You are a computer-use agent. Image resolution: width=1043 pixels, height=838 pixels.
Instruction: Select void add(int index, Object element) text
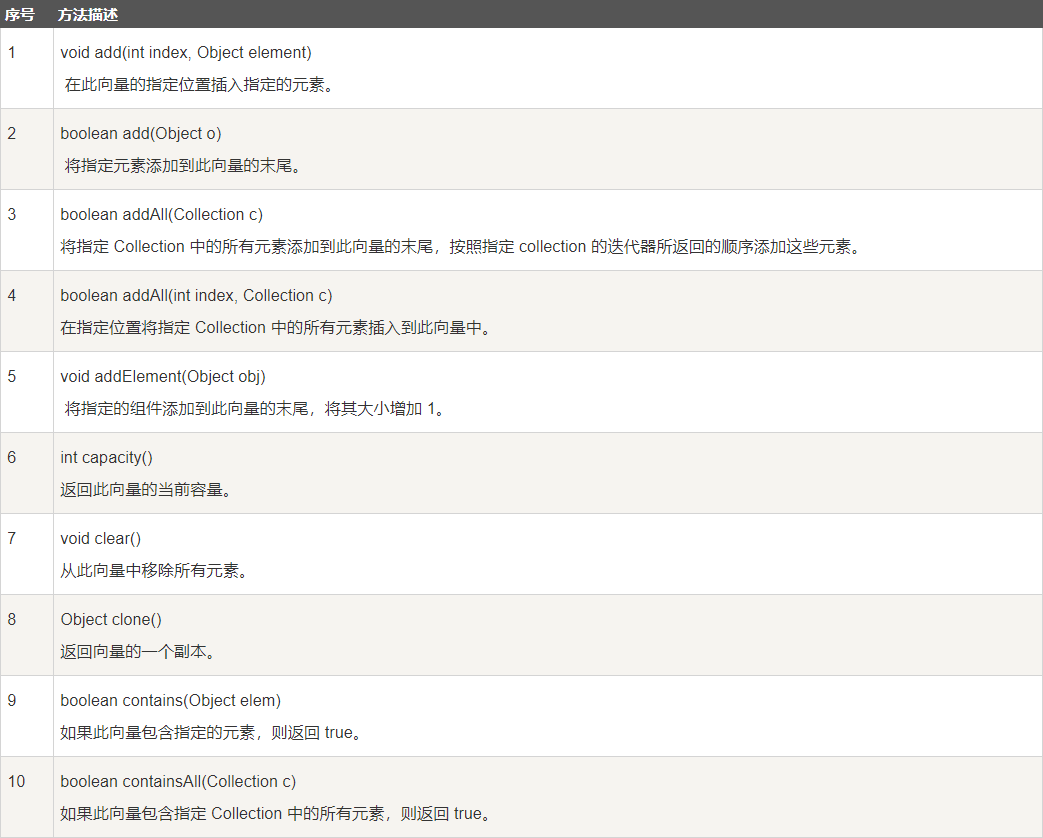[186, 53]
